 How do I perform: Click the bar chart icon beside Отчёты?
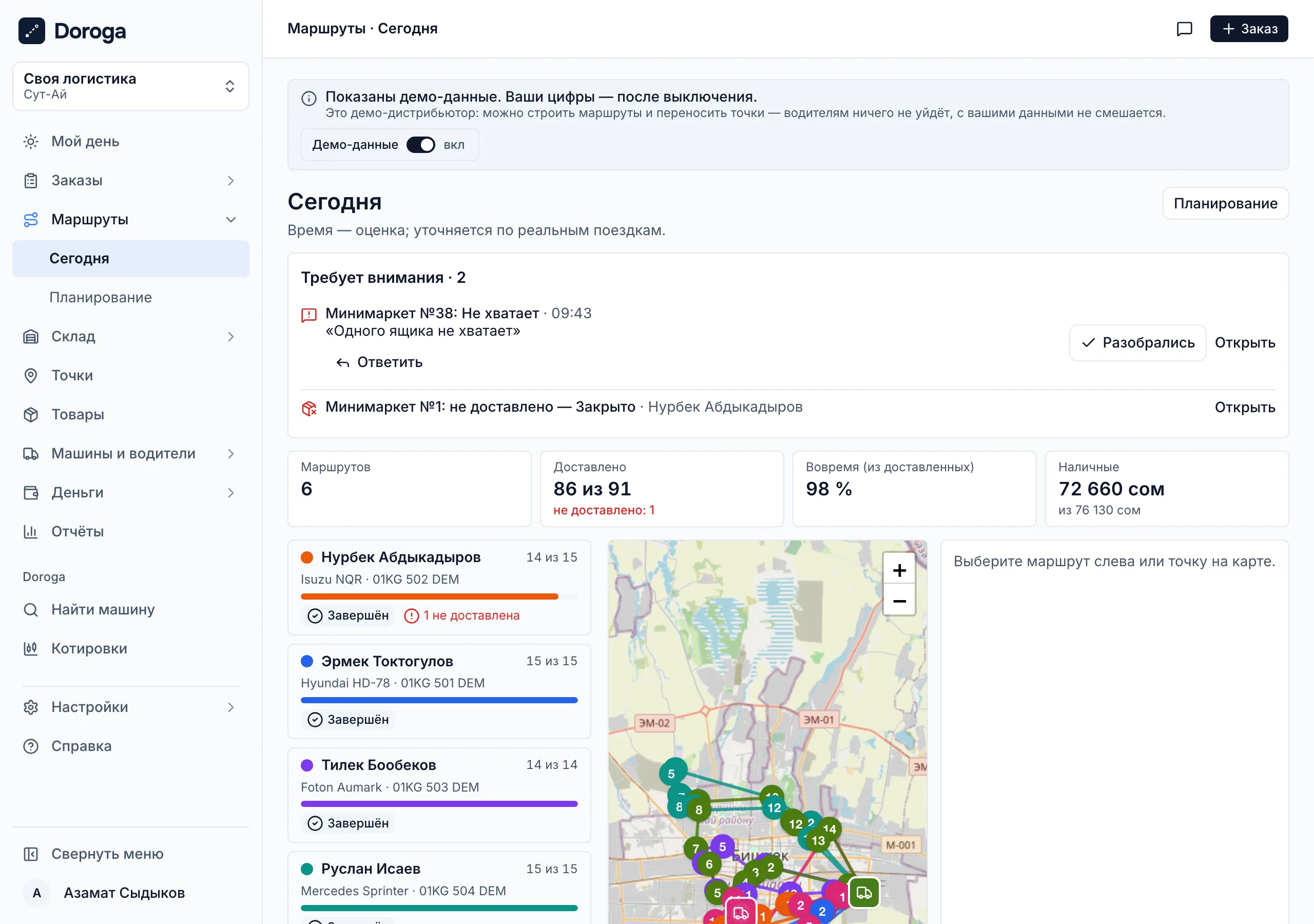pos(31,531)
